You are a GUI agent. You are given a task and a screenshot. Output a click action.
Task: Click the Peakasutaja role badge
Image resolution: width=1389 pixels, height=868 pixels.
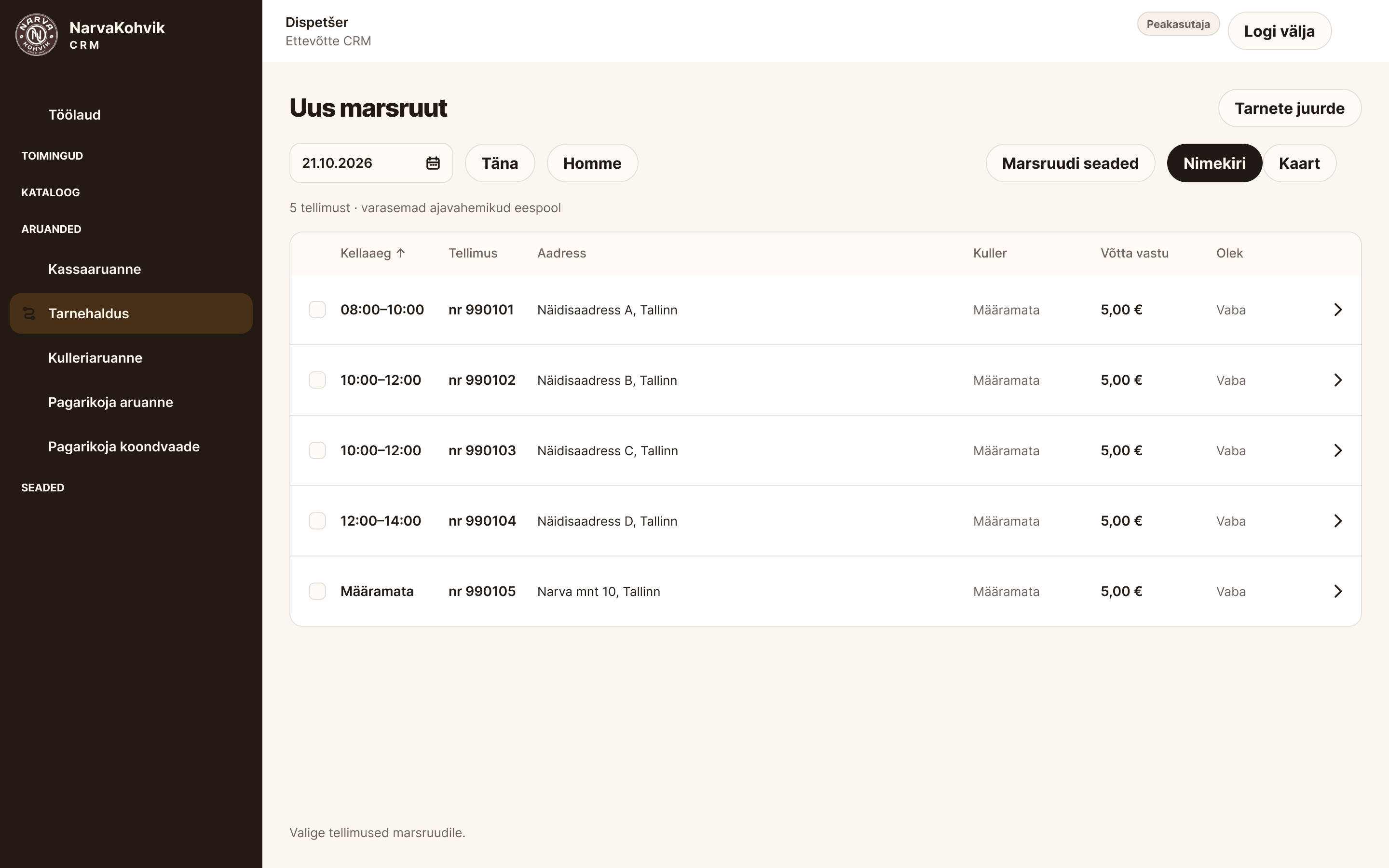1178,24
